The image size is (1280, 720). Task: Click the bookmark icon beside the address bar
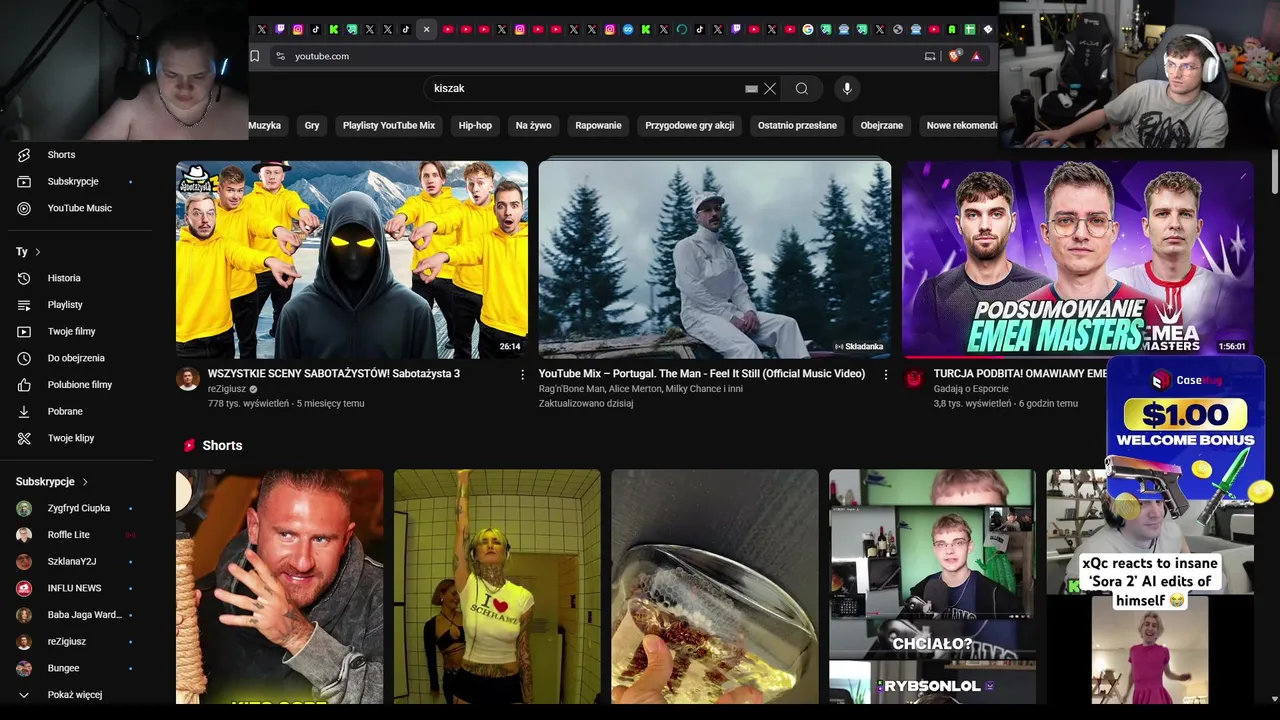(x=255, y=56)
